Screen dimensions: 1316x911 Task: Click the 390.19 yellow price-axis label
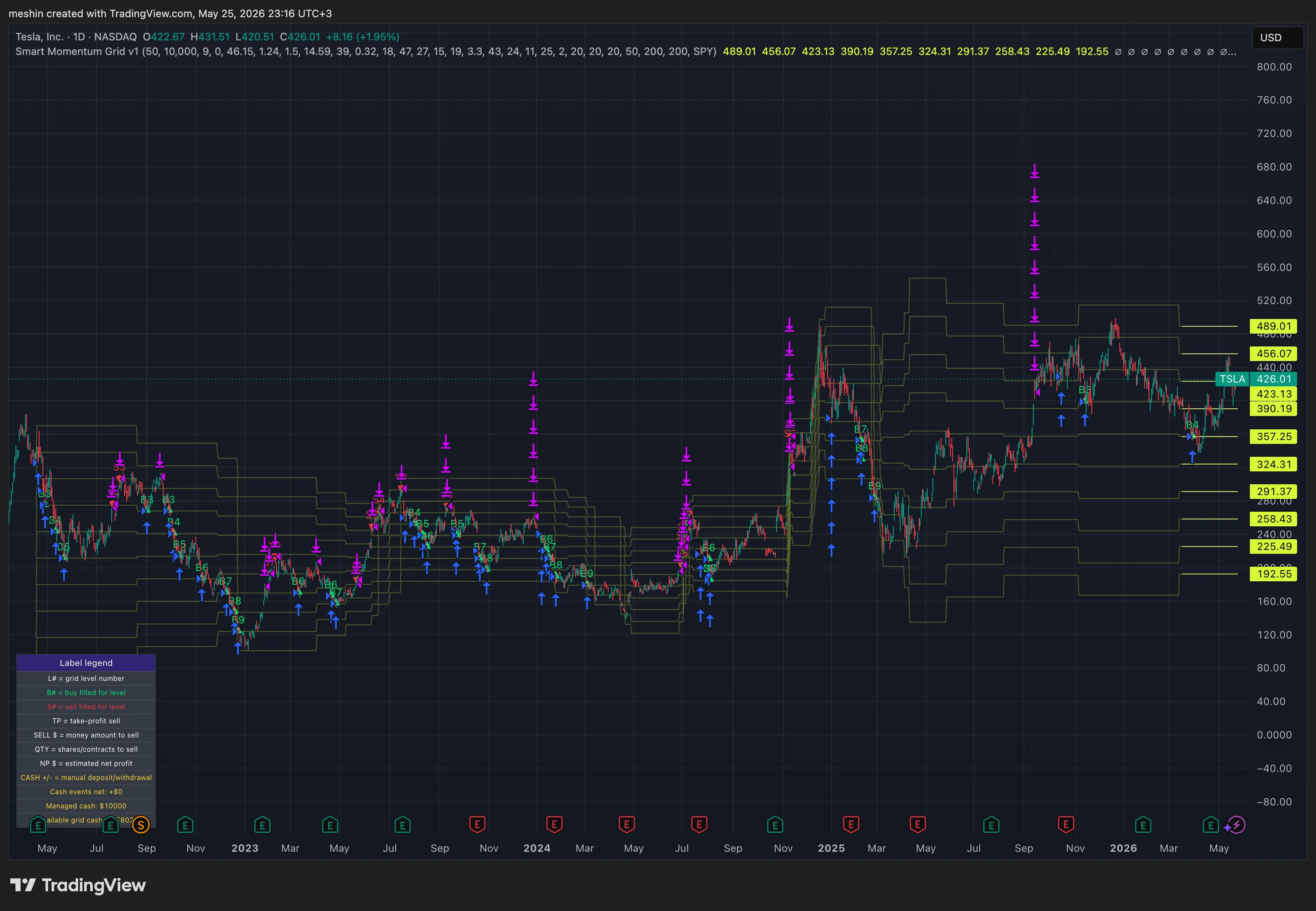click(x=1274, y=409)
